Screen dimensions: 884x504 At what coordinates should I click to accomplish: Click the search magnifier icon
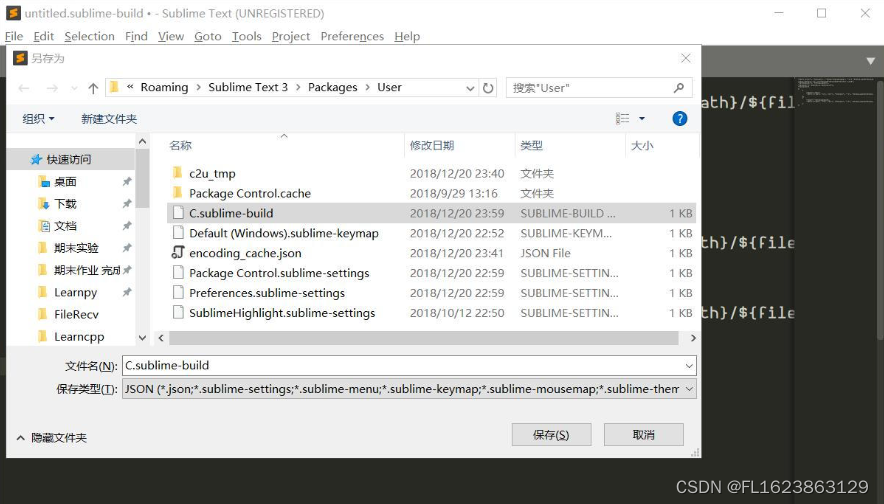(679, 88)
